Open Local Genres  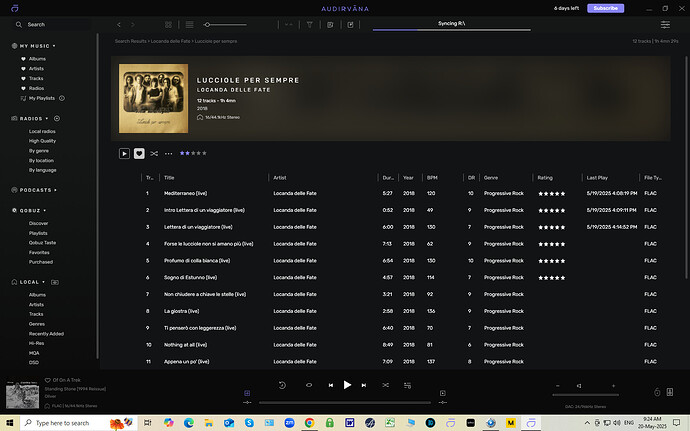pos(37,324)
